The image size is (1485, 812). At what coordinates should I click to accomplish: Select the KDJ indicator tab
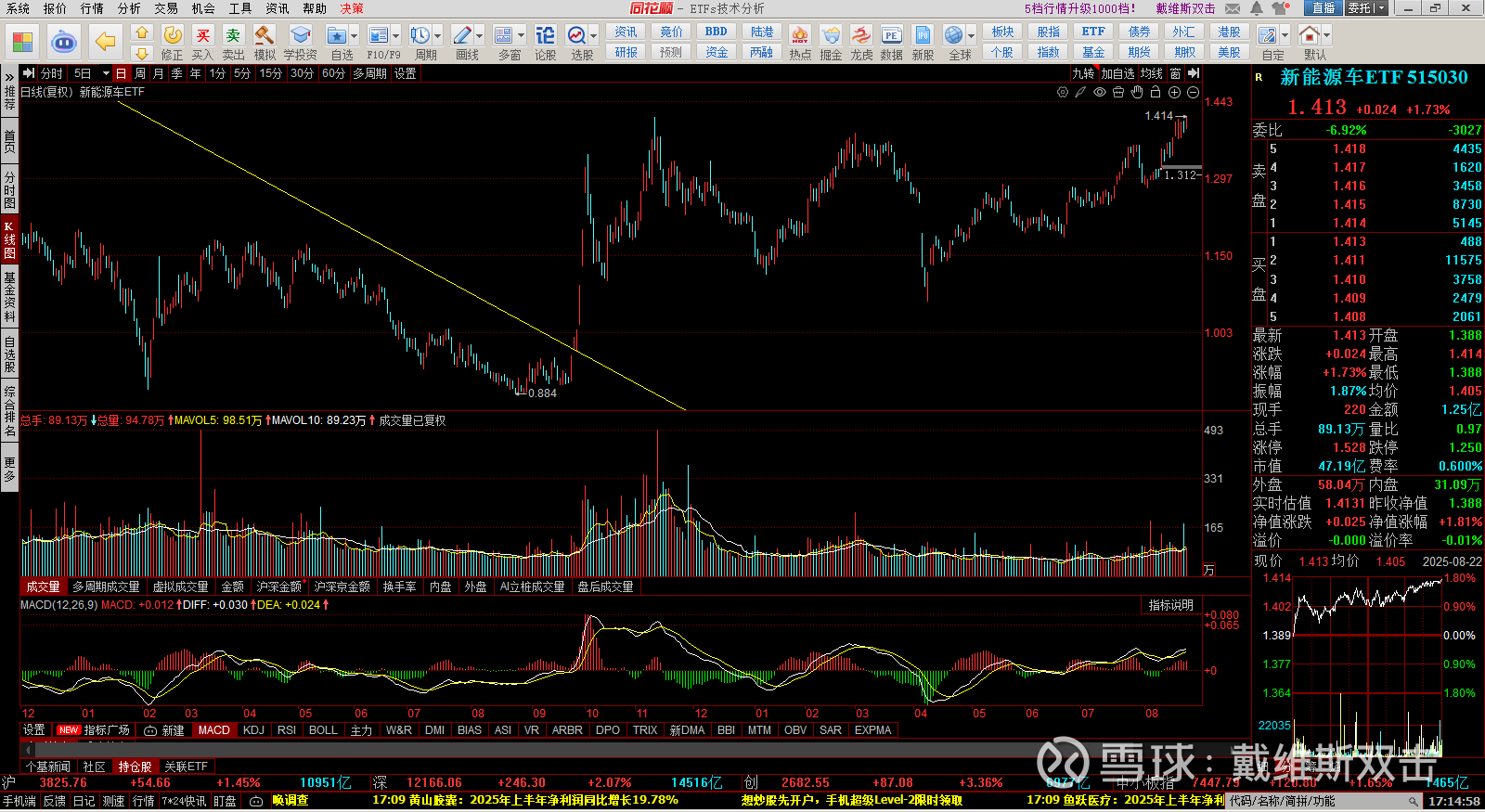[253, 730]
